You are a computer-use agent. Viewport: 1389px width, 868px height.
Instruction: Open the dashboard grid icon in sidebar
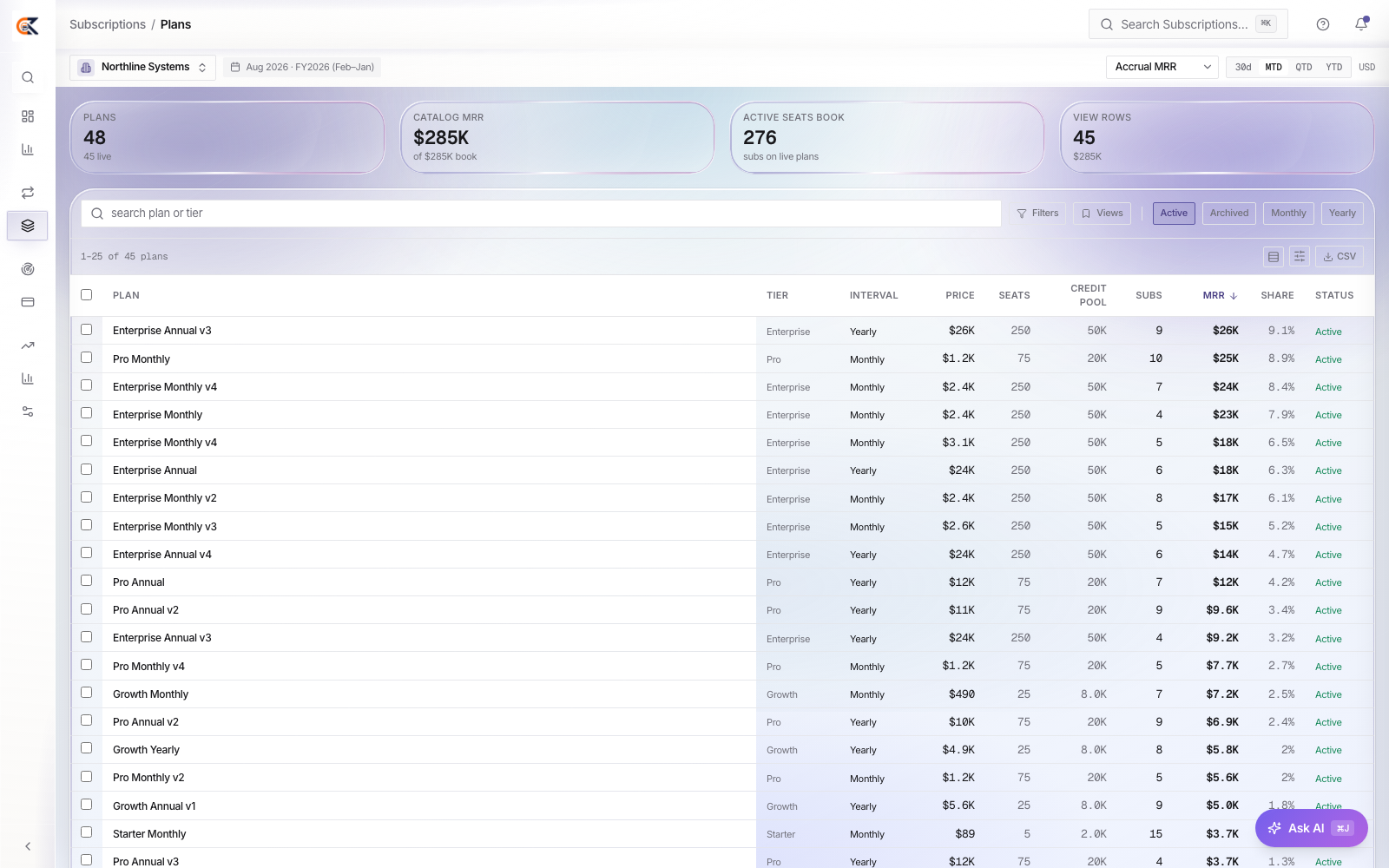click(x=28, y=116)
